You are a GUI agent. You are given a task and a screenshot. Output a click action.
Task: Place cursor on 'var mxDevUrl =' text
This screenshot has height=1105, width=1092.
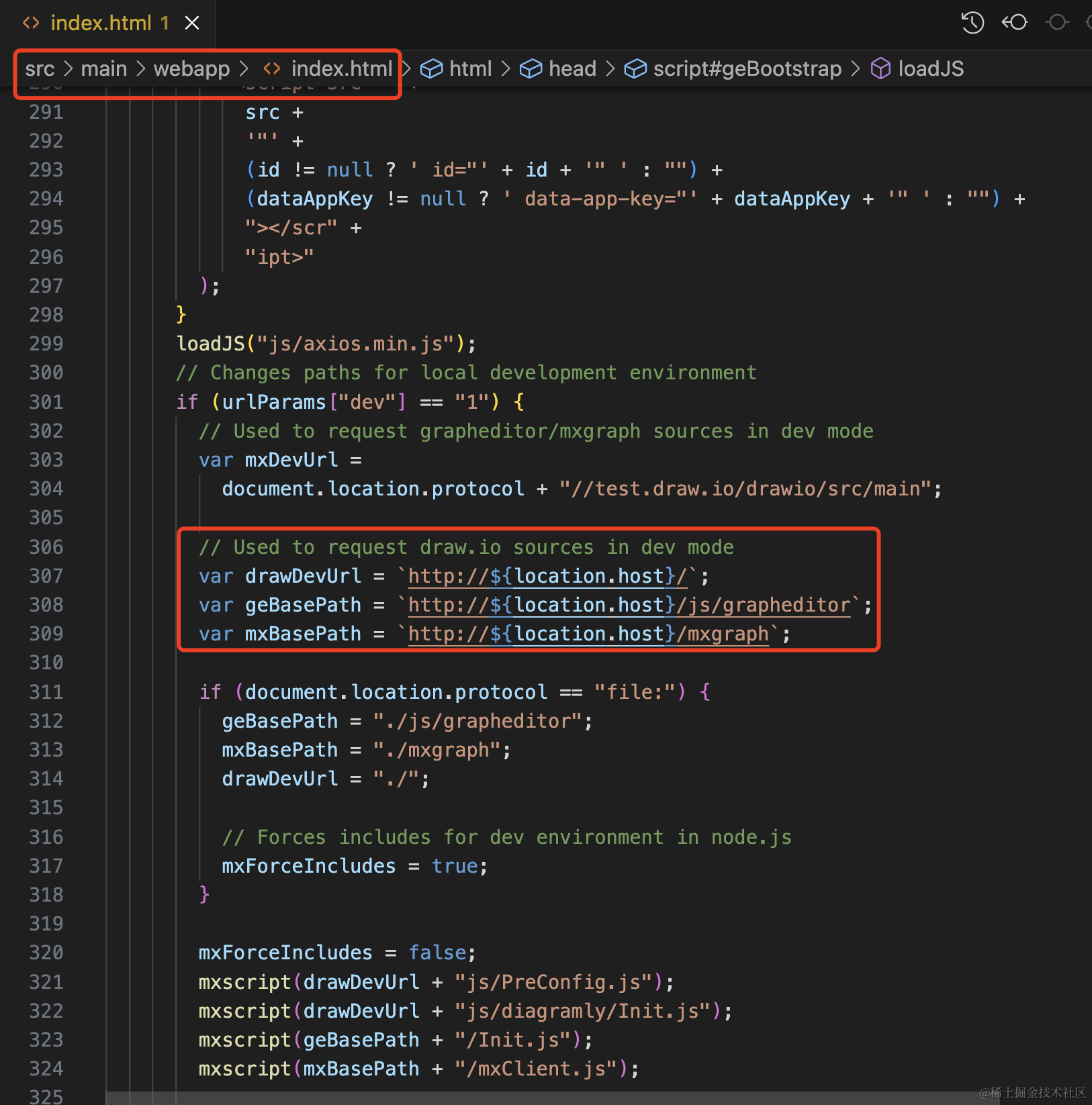point(280,461)
